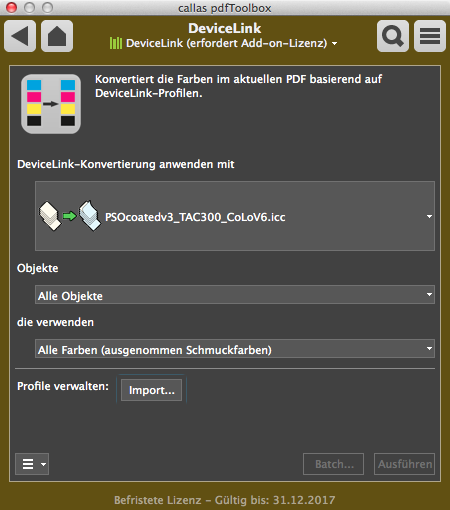Open the search magnifier icon
The width and height of the screenshot is (450, 510).
(393, 36)
